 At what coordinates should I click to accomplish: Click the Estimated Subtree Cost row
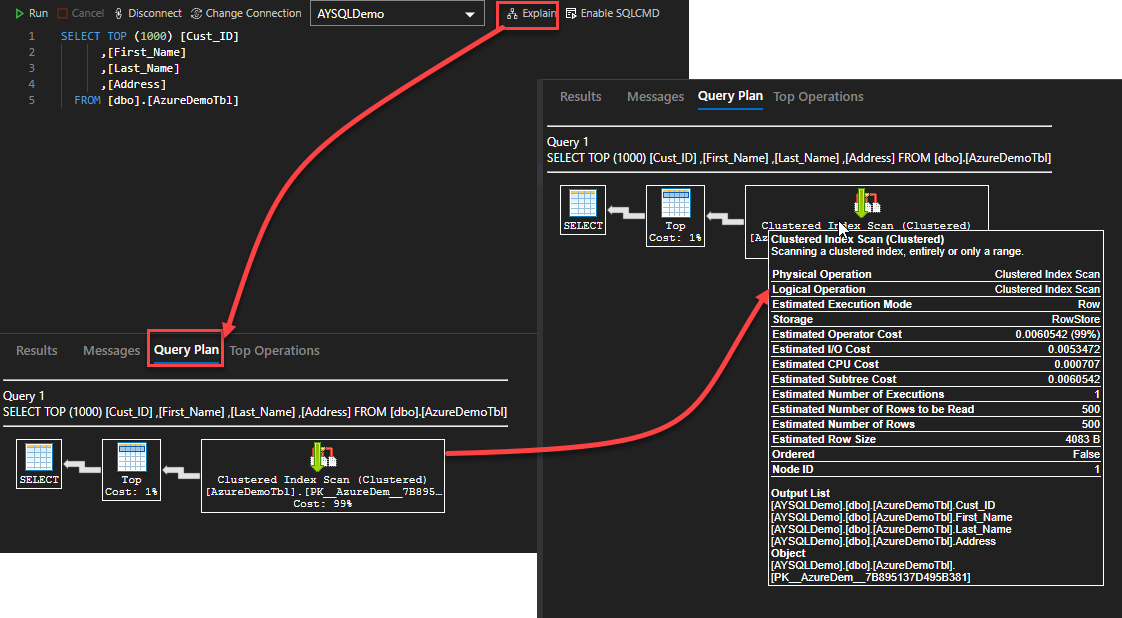[x=935, y=379]
